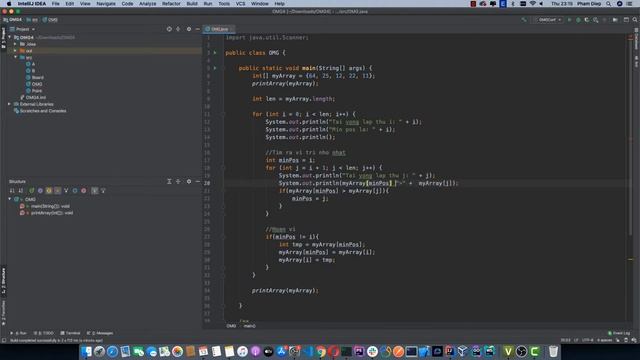The width and height of the screenshot is (640, 360).
Task: Toggle sort by visibility in Structure panel
Action: pyautogui.click(x=12, y=191)
